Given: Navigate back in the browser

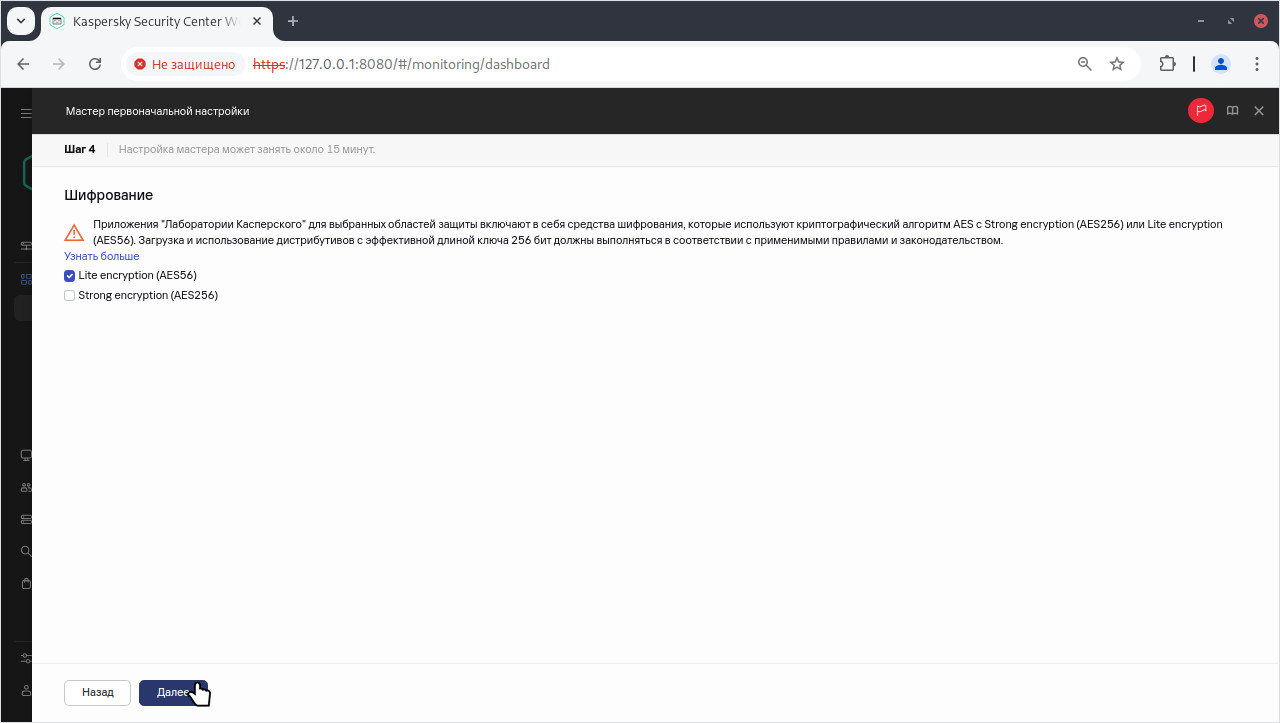Looking at the screenshot, I should point(24,64).
